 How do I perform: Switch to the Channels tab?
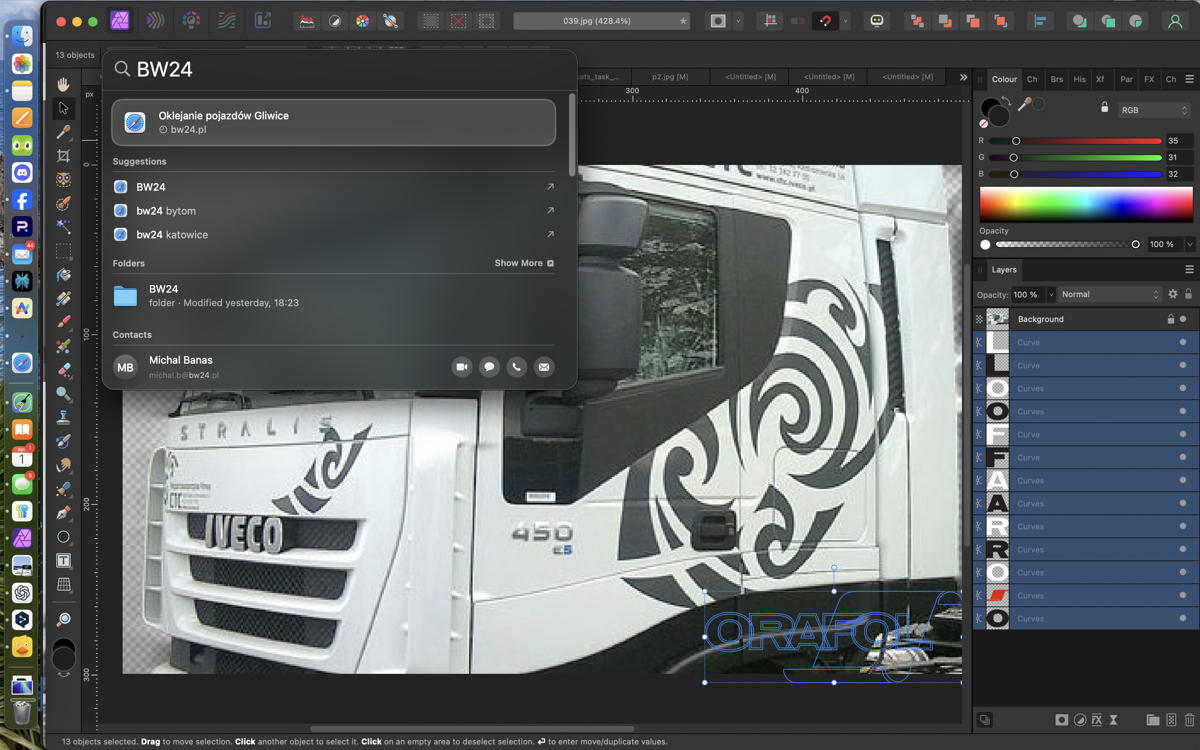1032,79
